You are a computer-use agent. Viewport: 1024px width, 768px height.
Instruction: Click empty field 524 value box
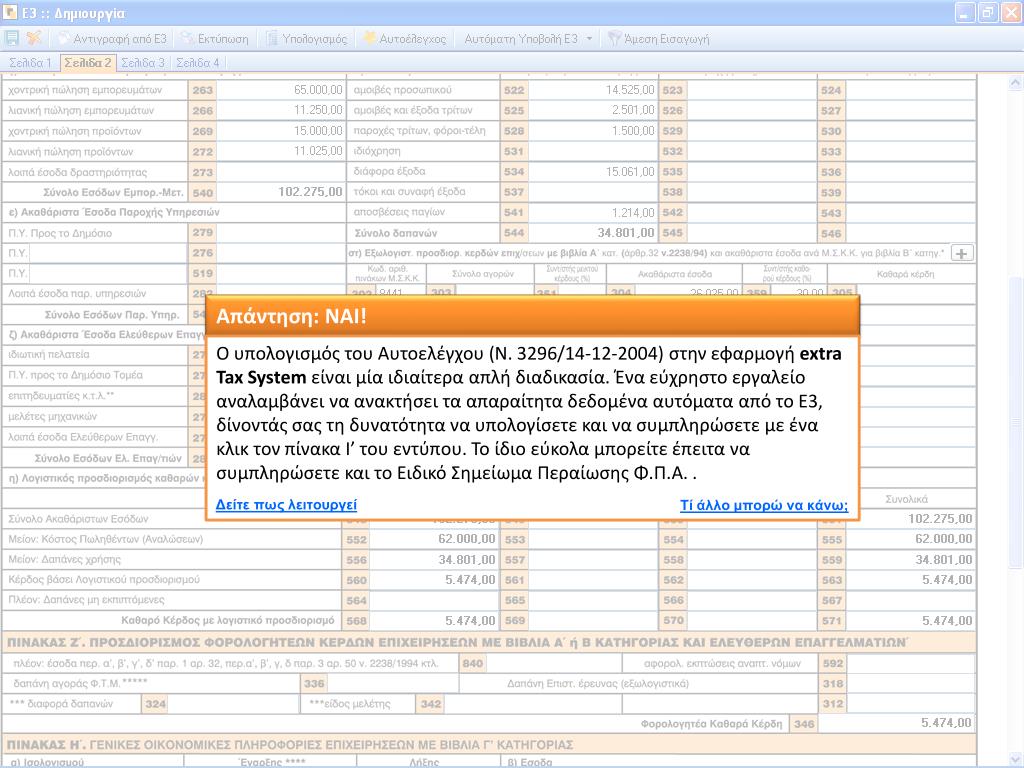[910, 90]
